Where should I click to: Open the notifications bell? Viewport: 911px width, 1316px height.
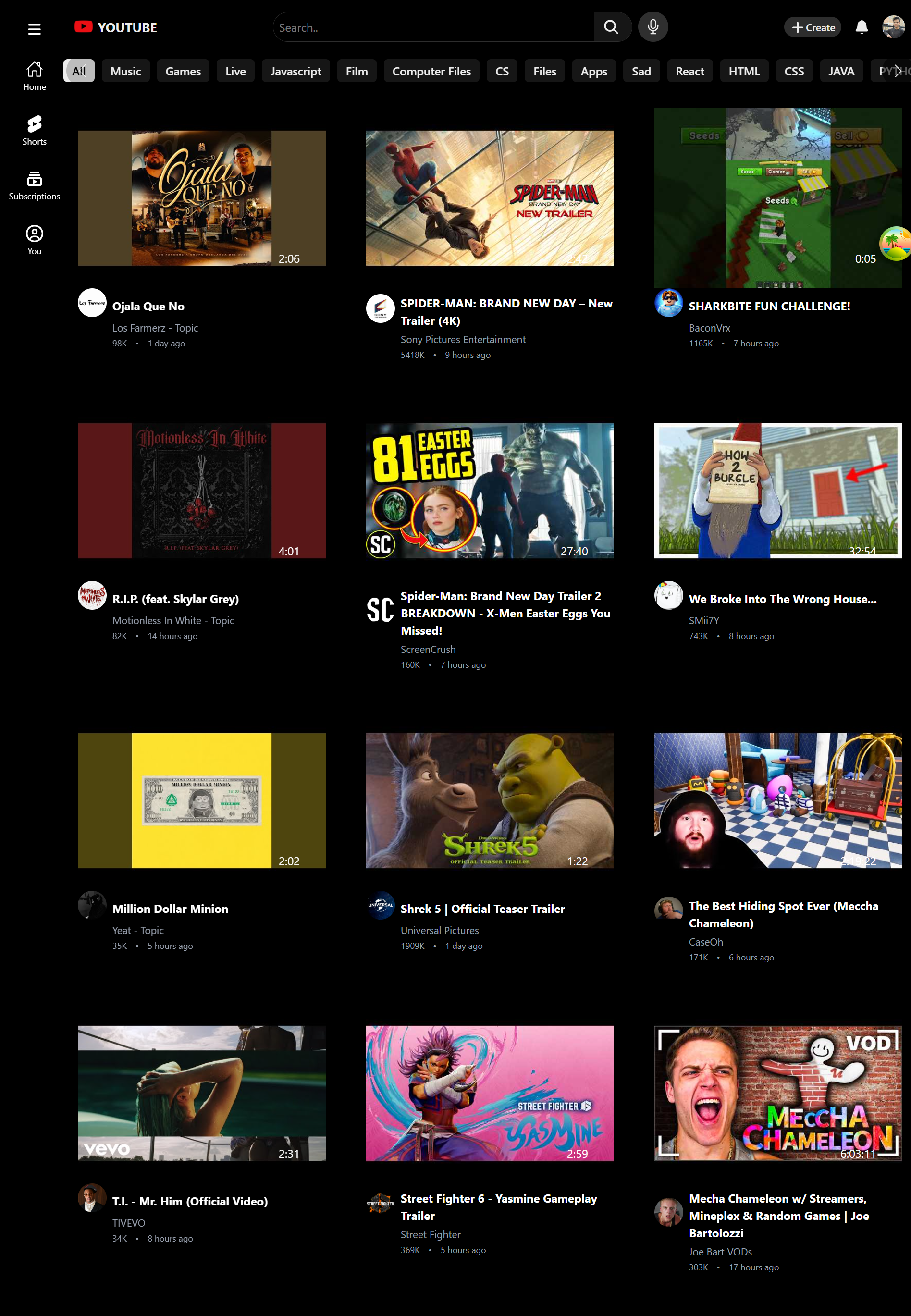862,27
